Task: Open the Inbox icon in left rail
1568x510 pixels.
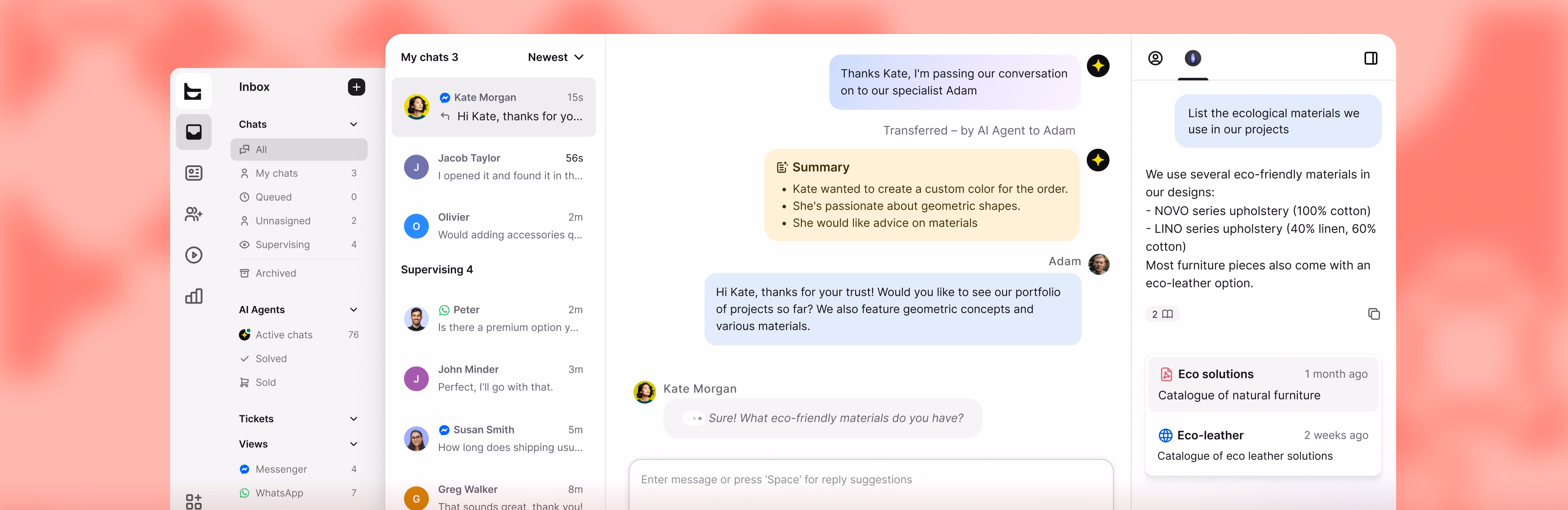Action: tap(194, 132)
